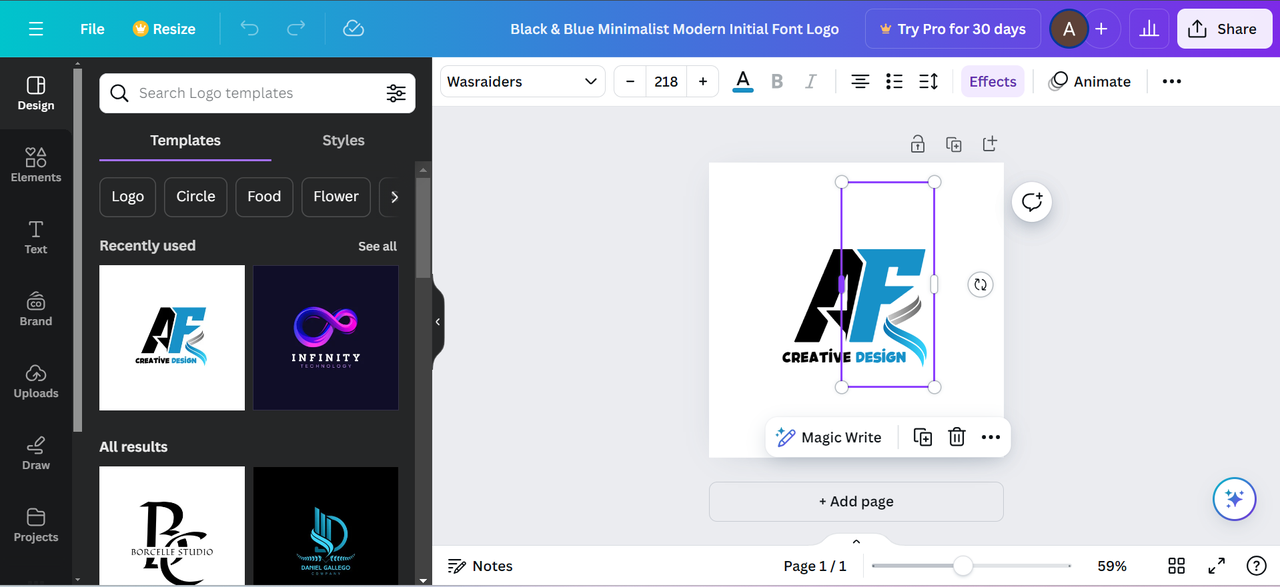Edit the font size value 218
Viewport: 1280px width, 587px height.
[666, 82]
